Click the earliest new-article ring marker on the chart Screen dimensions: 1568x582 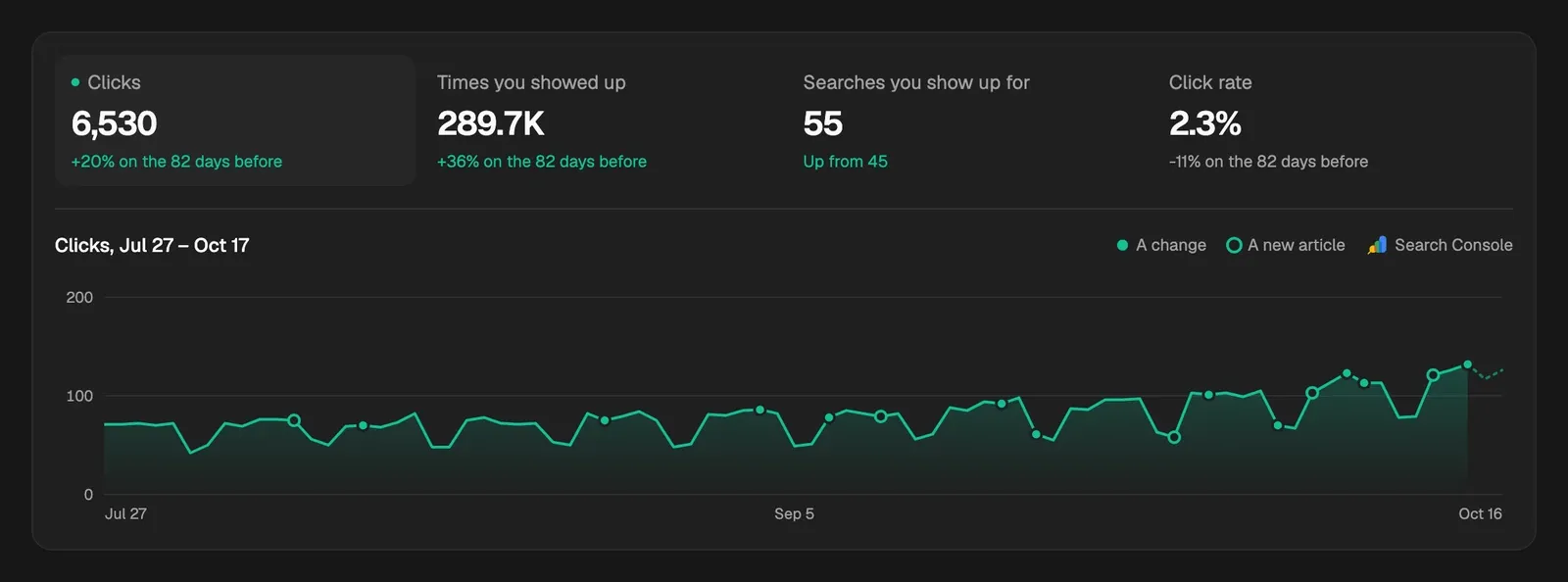coord(294,420)
